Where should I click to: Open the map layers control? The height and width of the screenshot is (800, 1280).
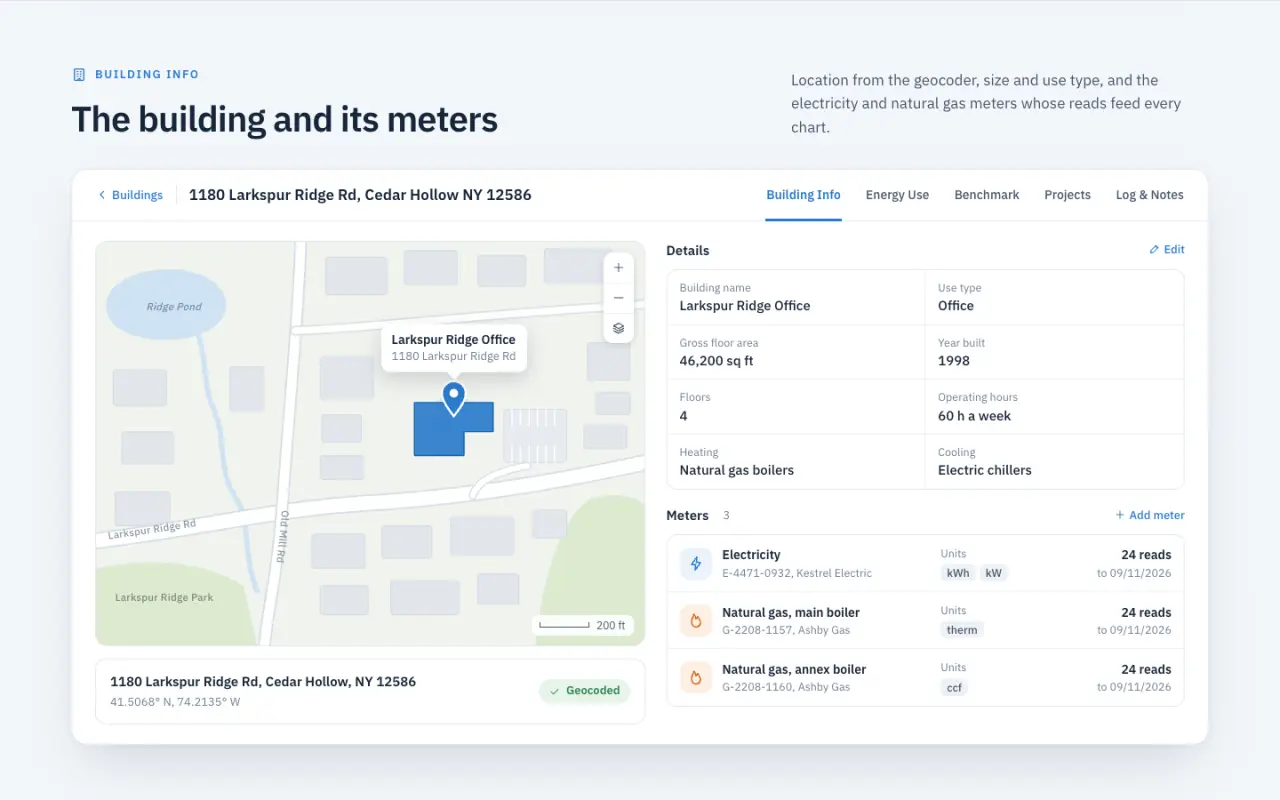coord(618,328)
